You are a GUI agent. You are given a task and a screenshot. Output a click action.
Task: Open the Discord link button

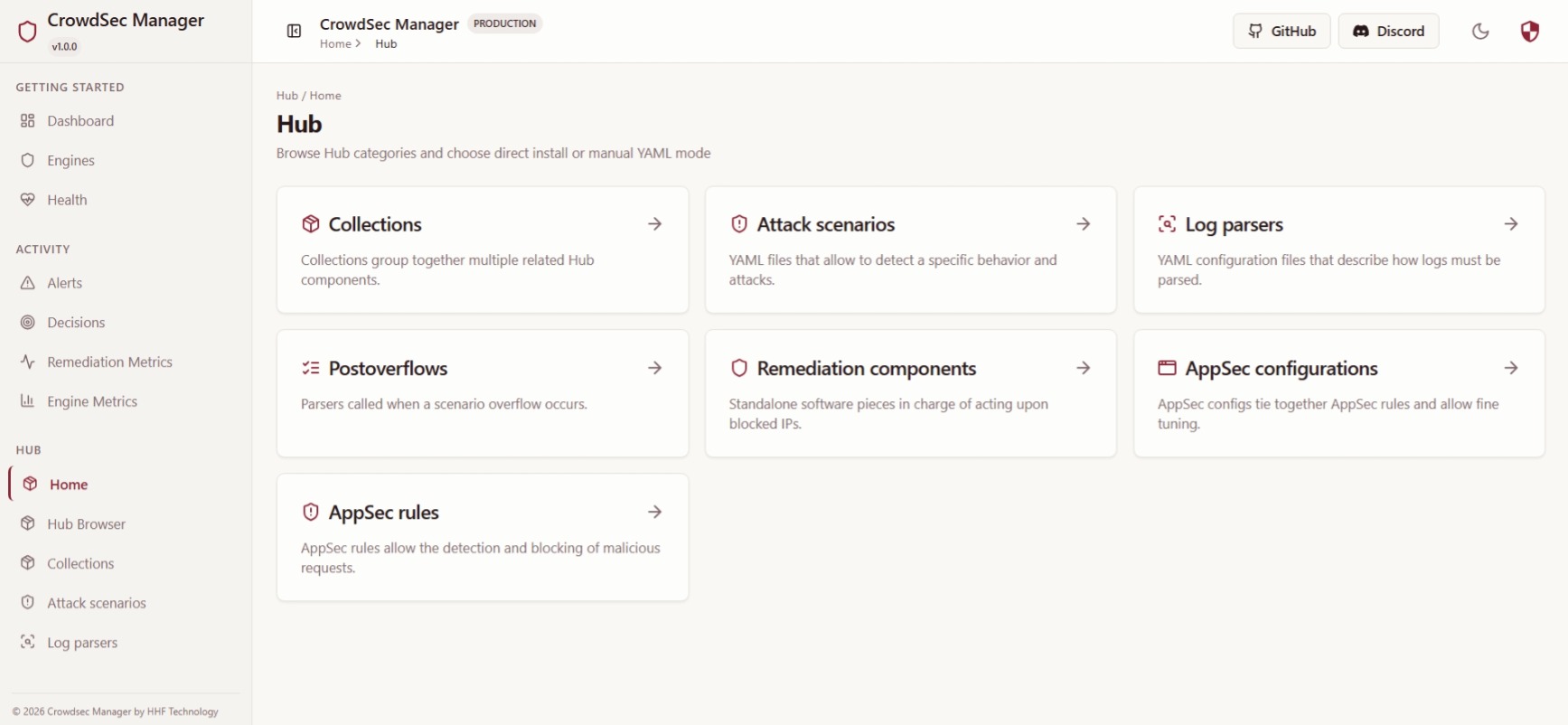[x=1388, y=31]
